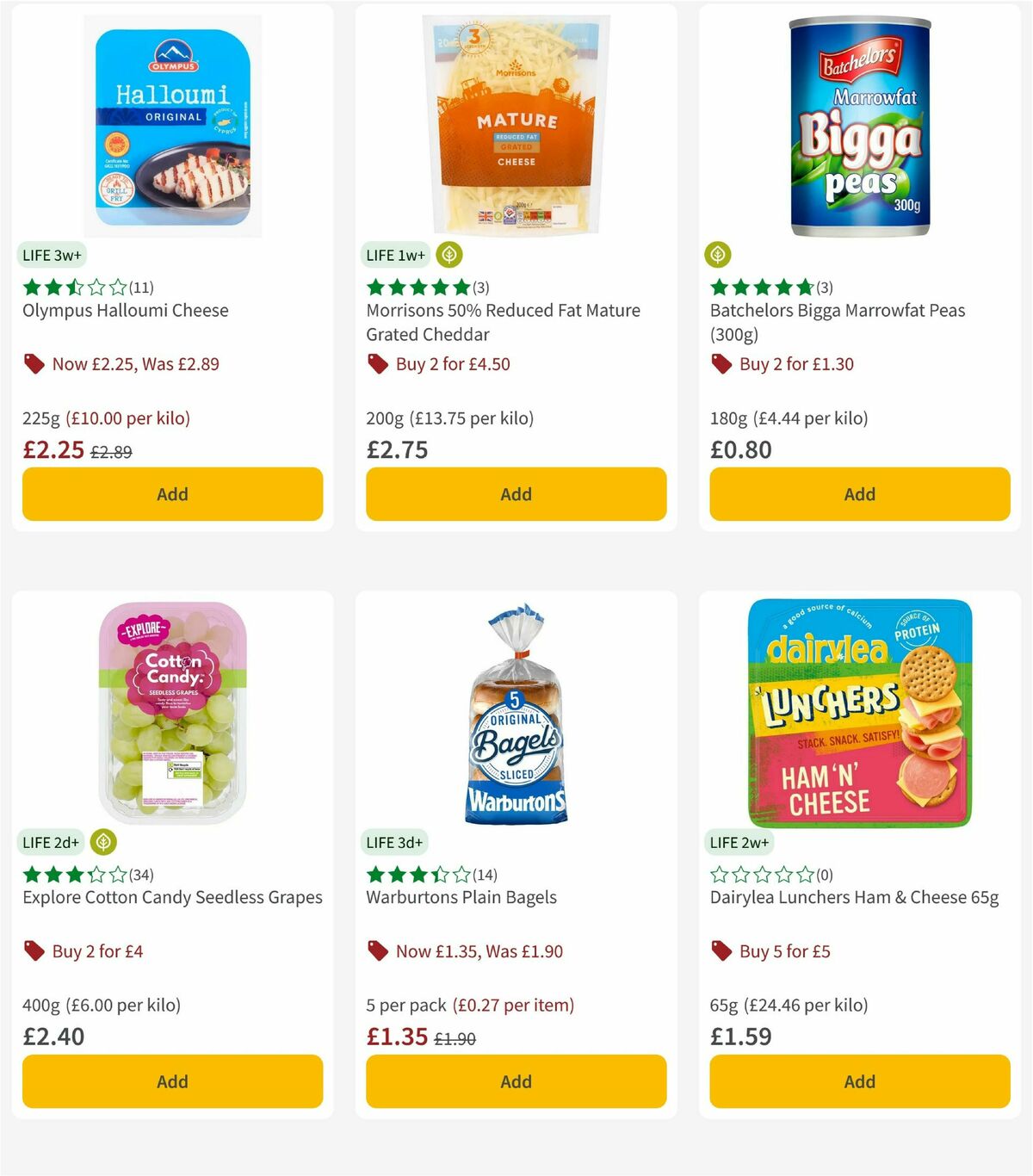The width and height of the screenshot is (1033, 1176).
Task: Open the Olympus Halloumi Cheese product link
Action: pos(124,310)
